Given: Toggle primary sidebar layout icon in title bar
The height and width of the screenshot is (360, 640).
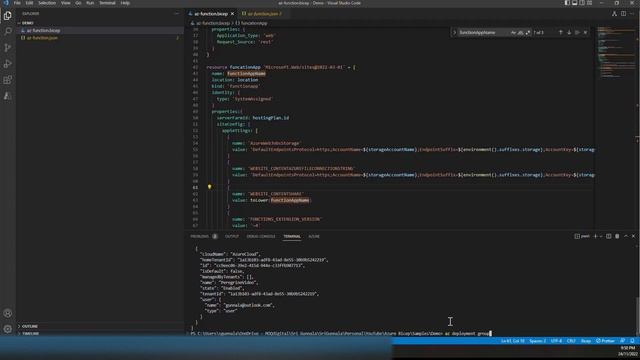Looking at the screenshot, I should click(x=567, y=3).
